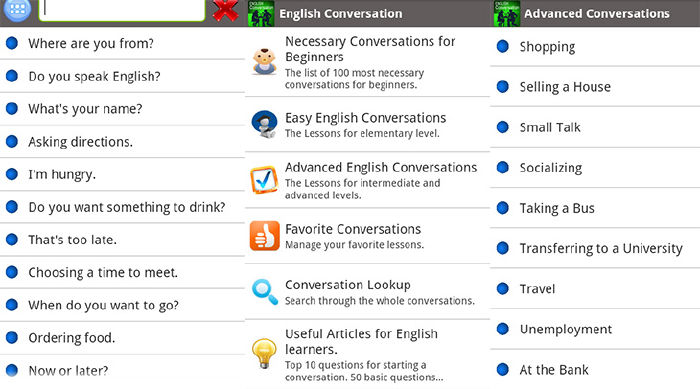Open the grid menu icon beside search
The image size is (700, 389).
point(17,10)
